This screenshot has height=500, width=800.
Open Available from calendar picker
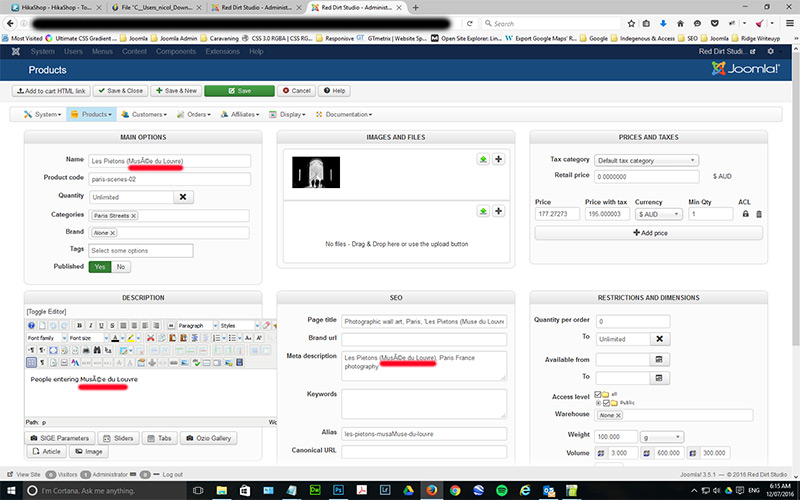[659, 360]
